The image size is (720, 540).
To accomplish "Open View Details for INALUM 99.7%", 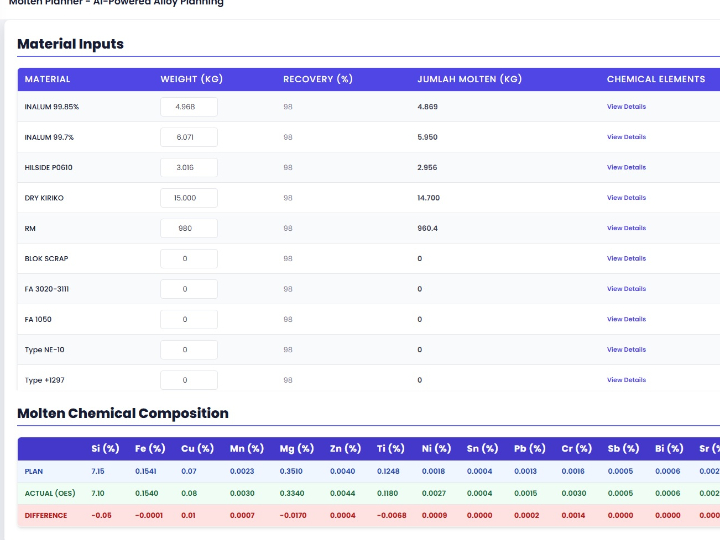I will point(626,137).
